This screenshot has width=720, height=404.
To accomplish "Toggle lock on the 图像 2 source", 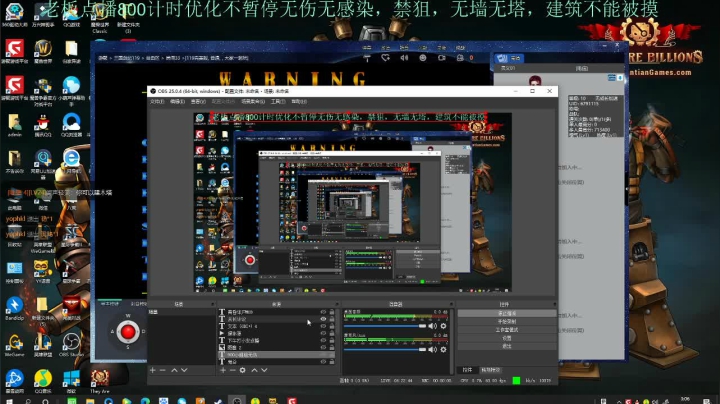I will pos(332,348).
